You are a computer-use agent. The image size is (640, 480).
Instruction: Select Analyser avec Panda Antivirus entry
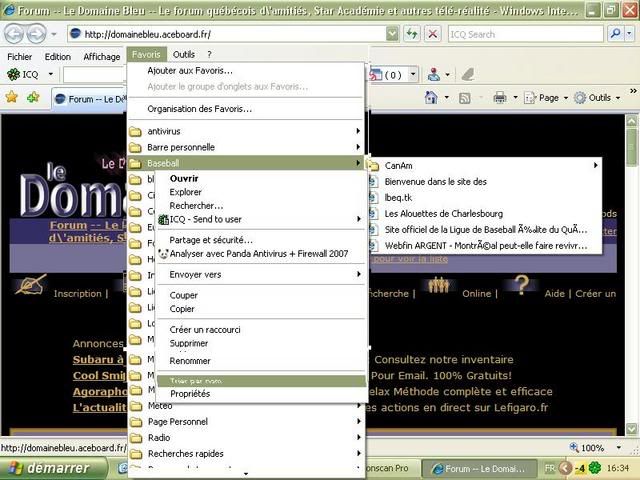pos(261,253)
